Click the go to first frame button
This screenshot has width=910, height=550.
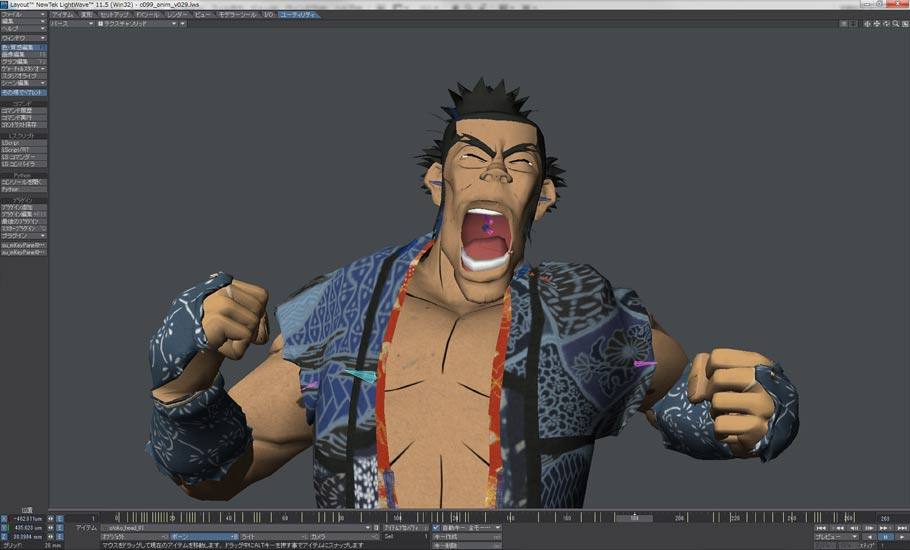click(x=820, y=527)
